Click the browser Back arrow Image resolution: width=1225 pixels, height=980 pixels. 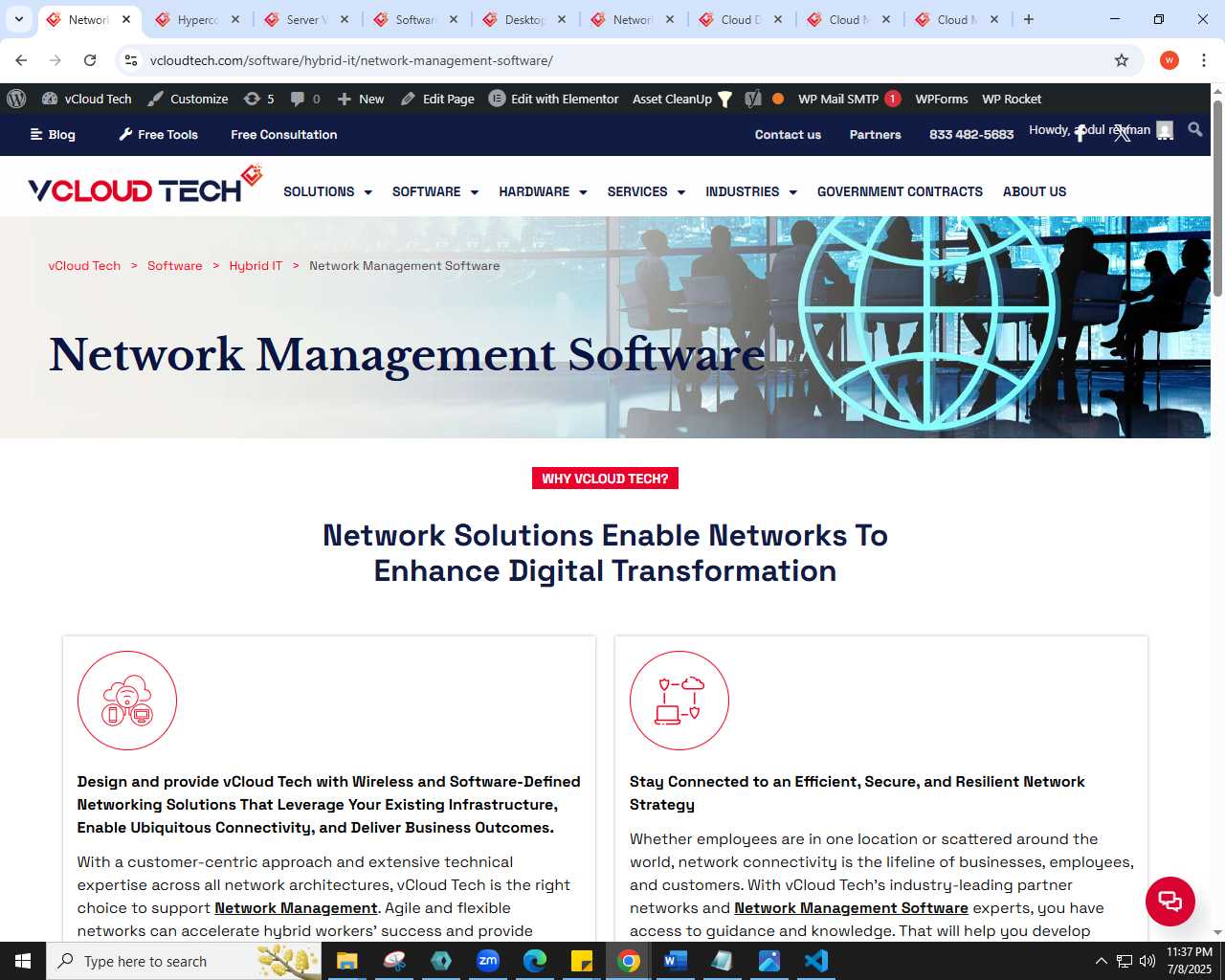[x=21, y=60]
